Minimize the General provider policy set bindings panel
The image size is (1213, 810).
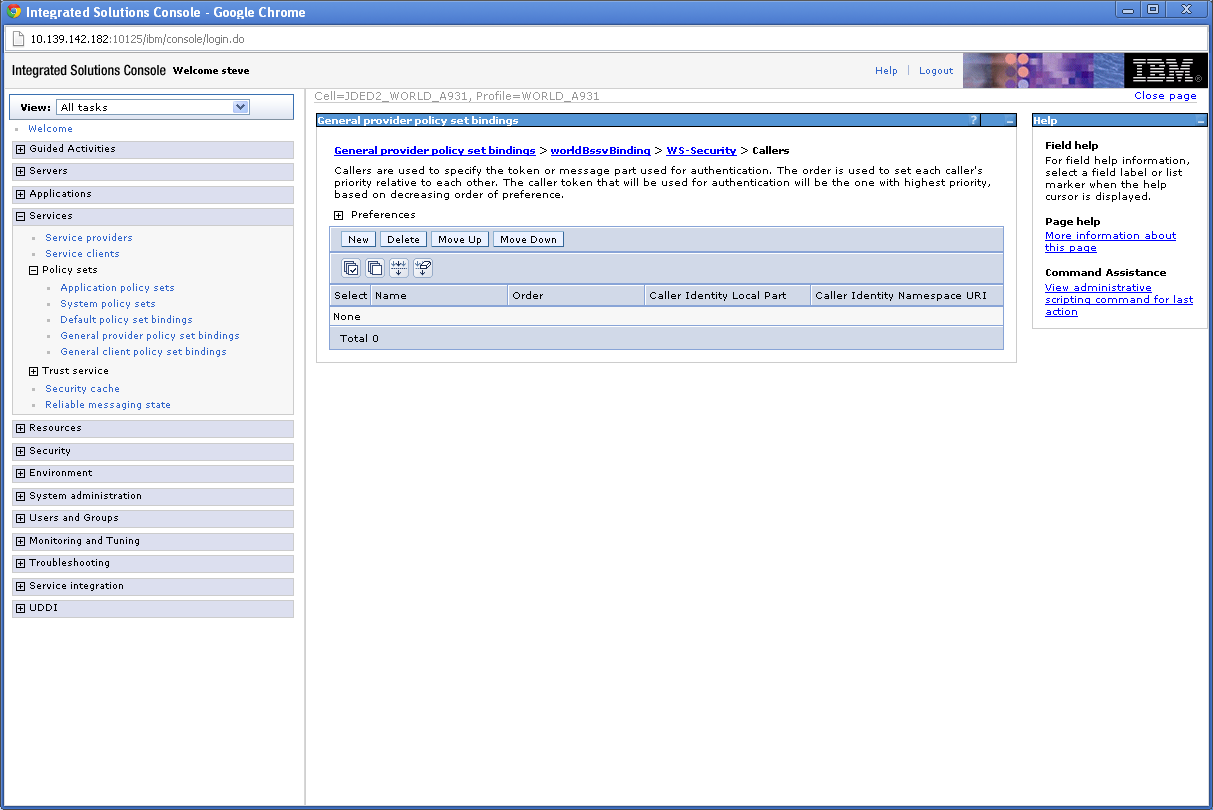(1010, 120)
